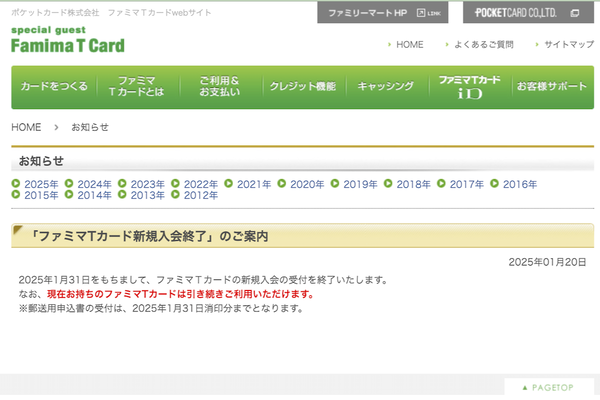The image size is (600, 400).
Task: Open the ファミリーマートHP external link button
Action: (383, 13)
